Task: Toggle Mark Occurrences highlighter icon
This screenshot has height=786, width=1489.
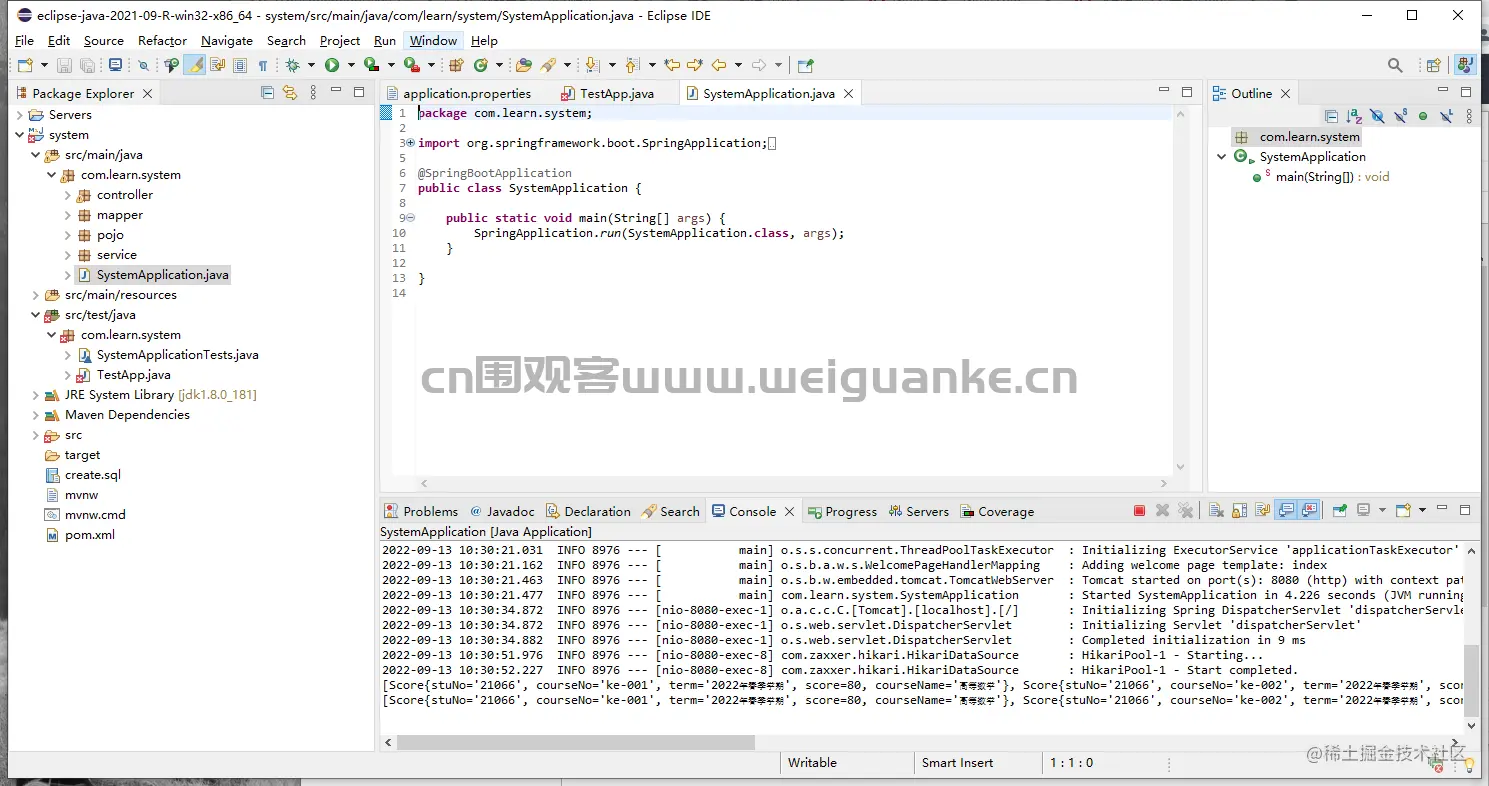Action: point(195,65)
